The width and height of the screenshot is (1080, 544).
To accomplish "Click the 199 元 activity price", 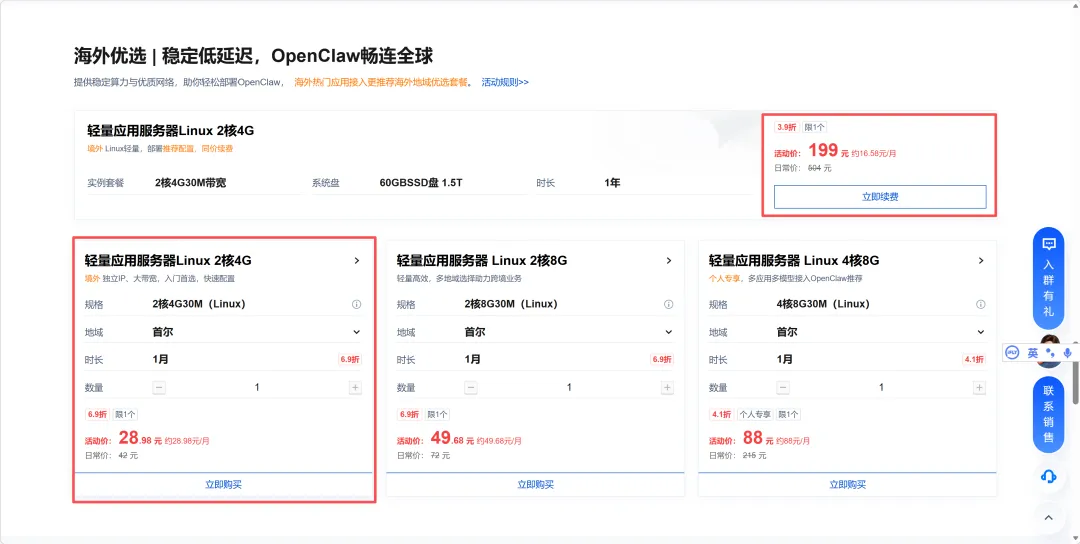I will pyautogui.click(x=829, y=151).
